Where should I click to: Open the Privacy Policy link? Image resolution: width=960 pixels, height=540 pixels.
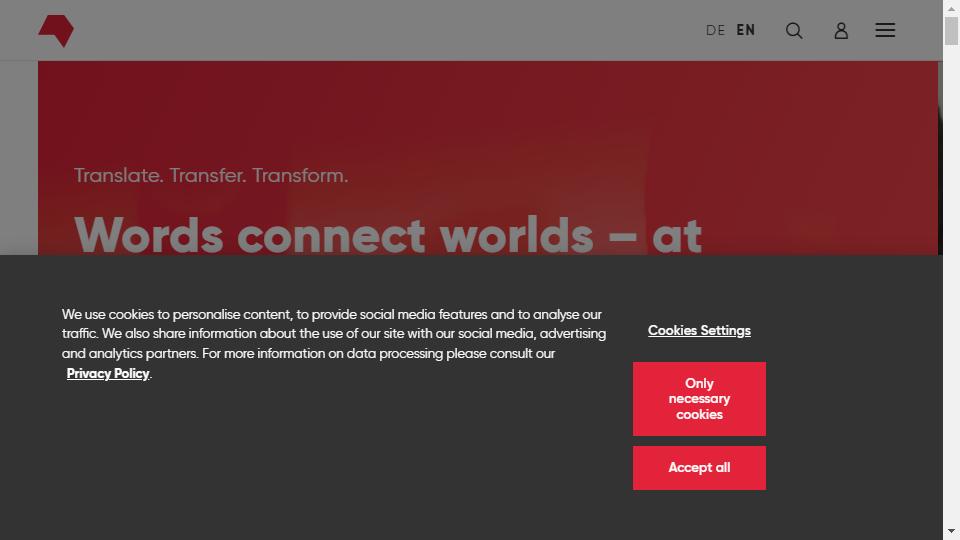tap(108, 373)
